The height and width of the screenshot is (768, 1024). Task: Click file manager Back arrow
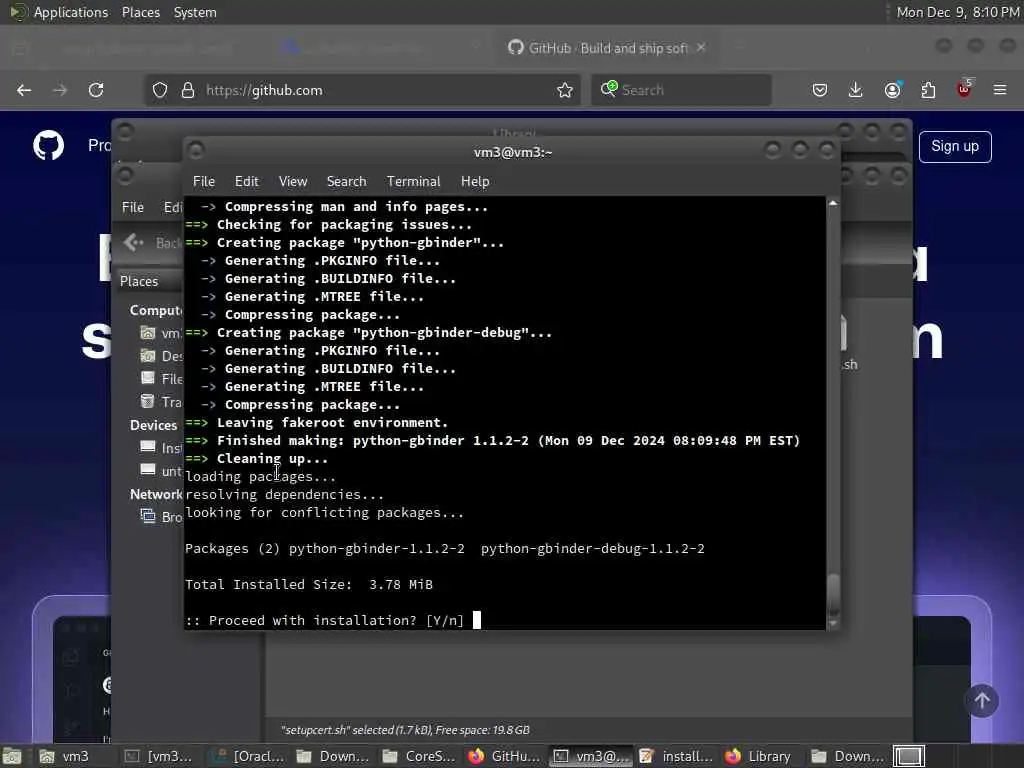(x=134, y=243)
